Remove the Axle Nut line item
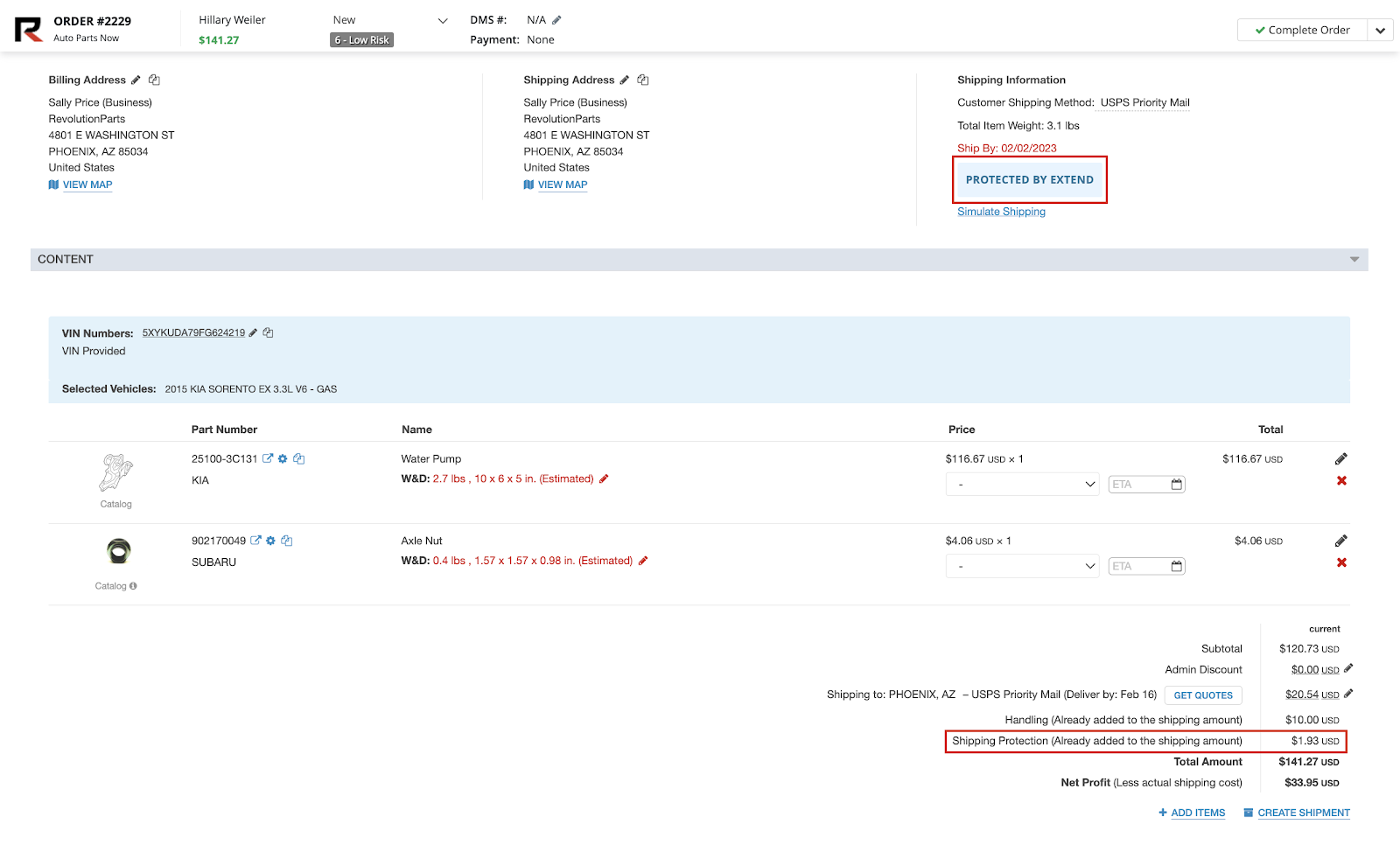 click(1341, 562)
